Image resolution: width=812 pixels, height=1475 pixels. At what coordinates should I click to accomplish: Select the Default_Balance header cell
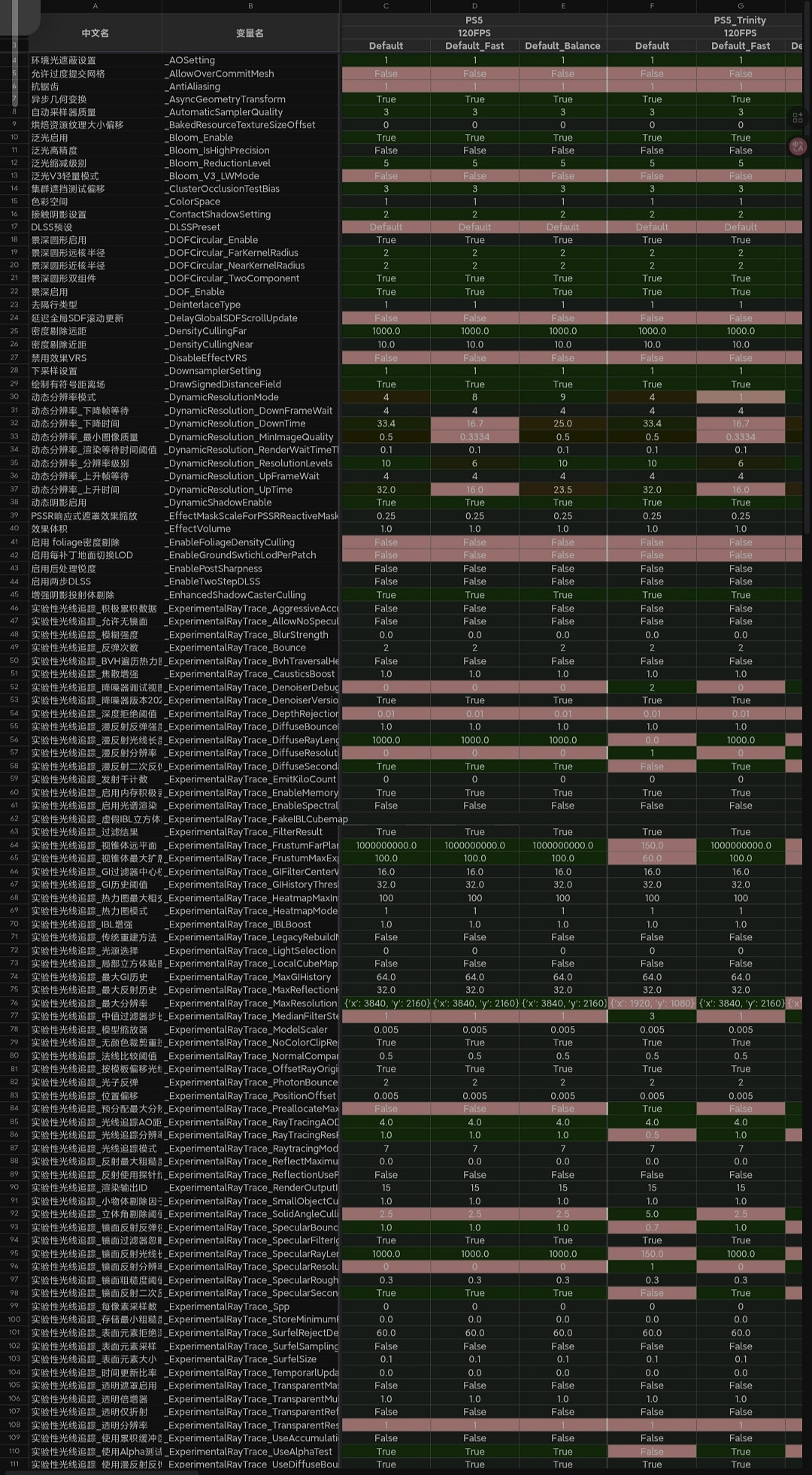pos(562,46)
